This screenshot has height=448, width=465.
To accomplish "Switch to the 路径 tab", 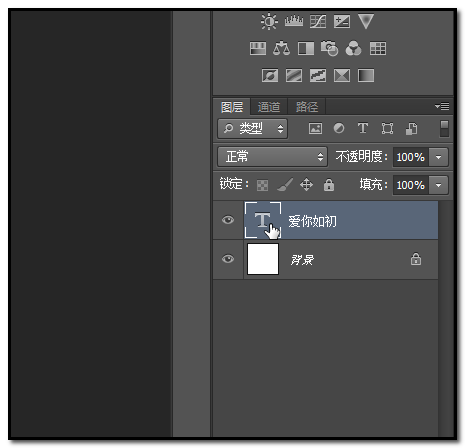I will 307,107.
